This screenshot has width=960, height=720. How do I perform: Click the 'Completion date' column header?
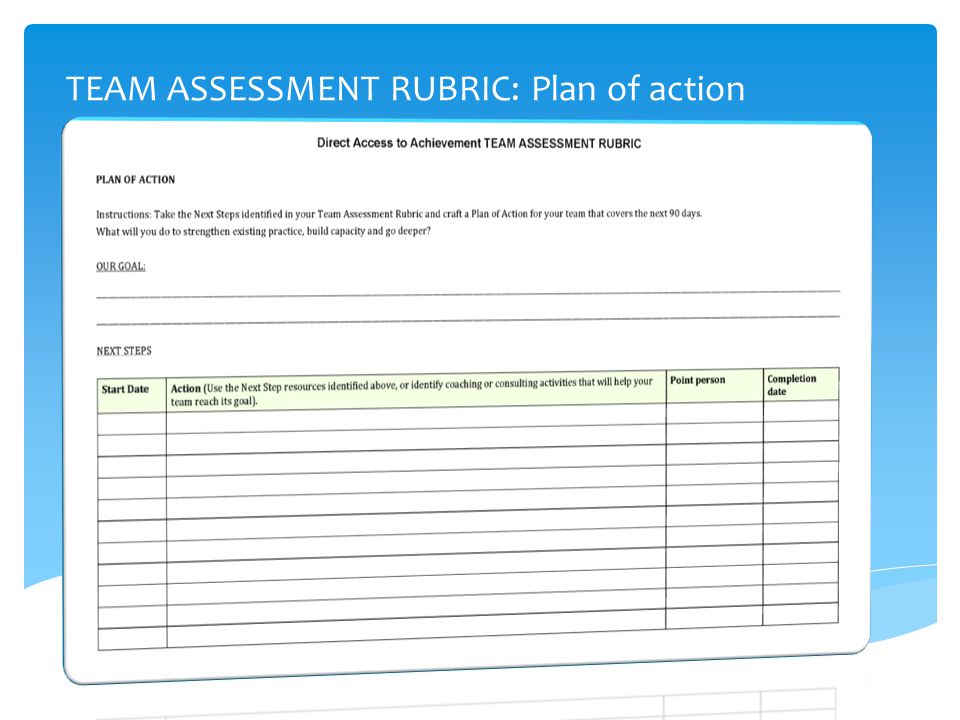coord(801,384)
